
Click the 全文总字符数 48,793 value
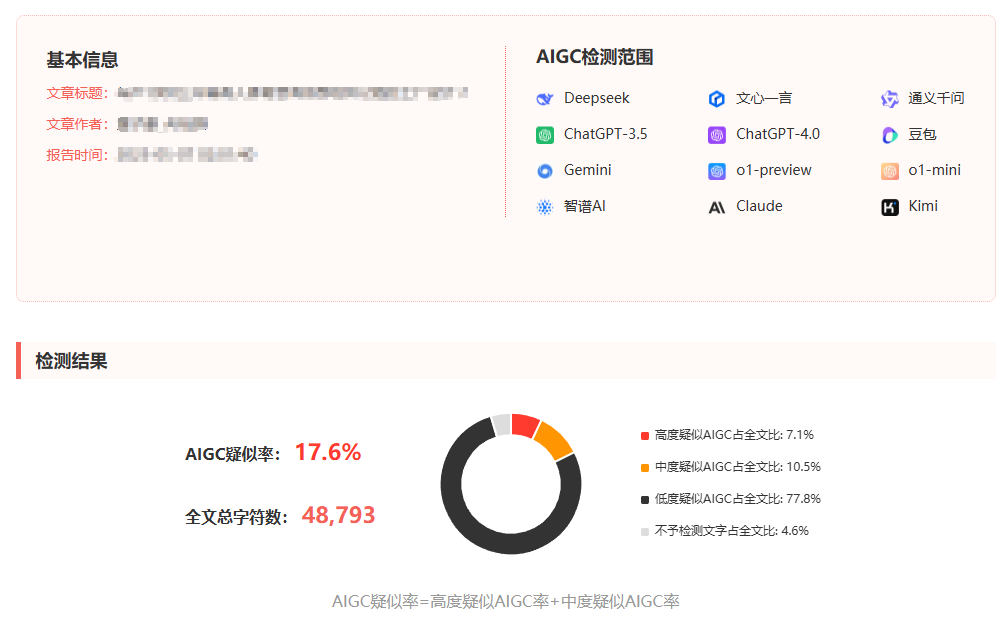338,516
